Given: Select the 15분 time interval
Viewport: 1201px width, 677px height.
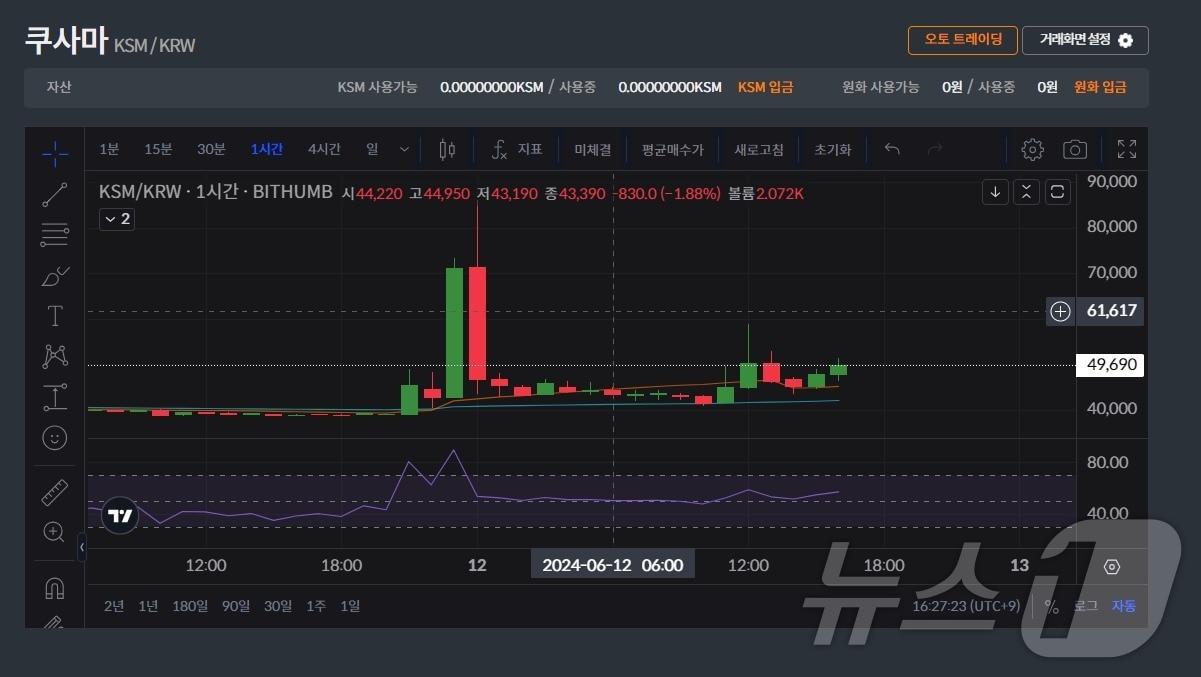Looking at the screenshot, I should pyautogui.click(x=158, y=150).
